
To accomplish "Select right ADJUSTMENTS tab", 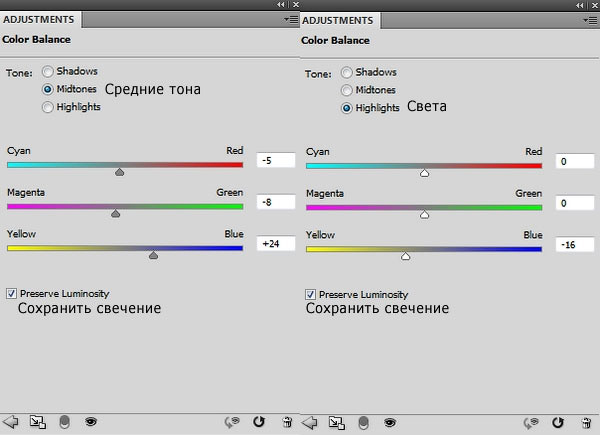I will click(x=338, y=20).
